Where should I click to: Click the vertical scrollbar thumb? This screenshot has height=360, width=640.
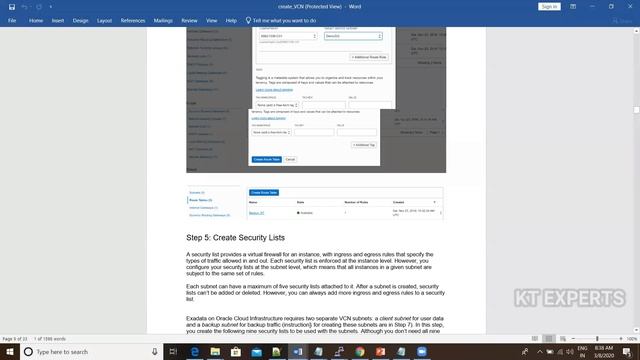pyautogui.click(x=636, y=110)
